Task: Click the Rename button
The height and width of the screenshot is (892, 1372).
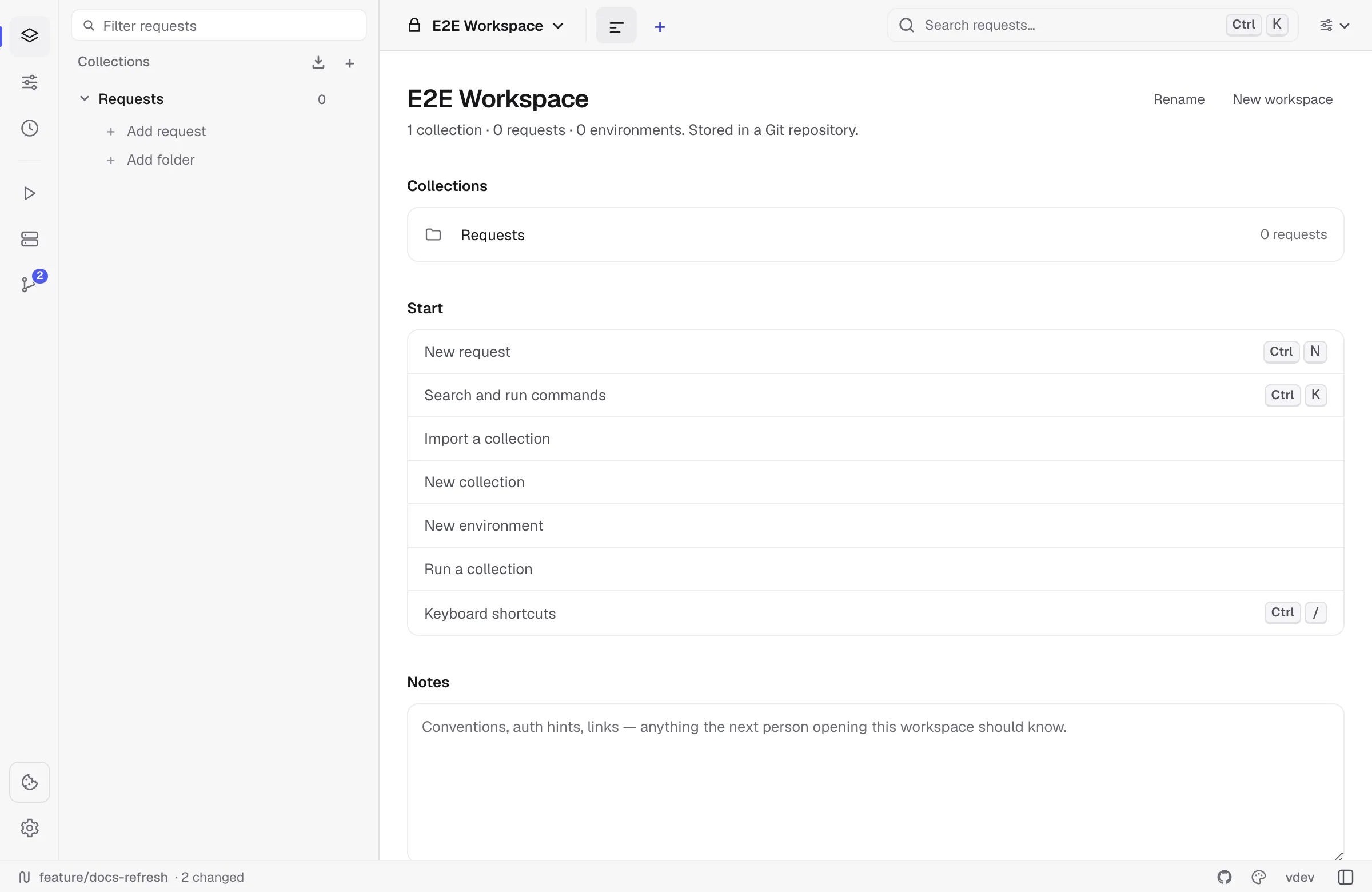Action: [x=1179, y=99]
